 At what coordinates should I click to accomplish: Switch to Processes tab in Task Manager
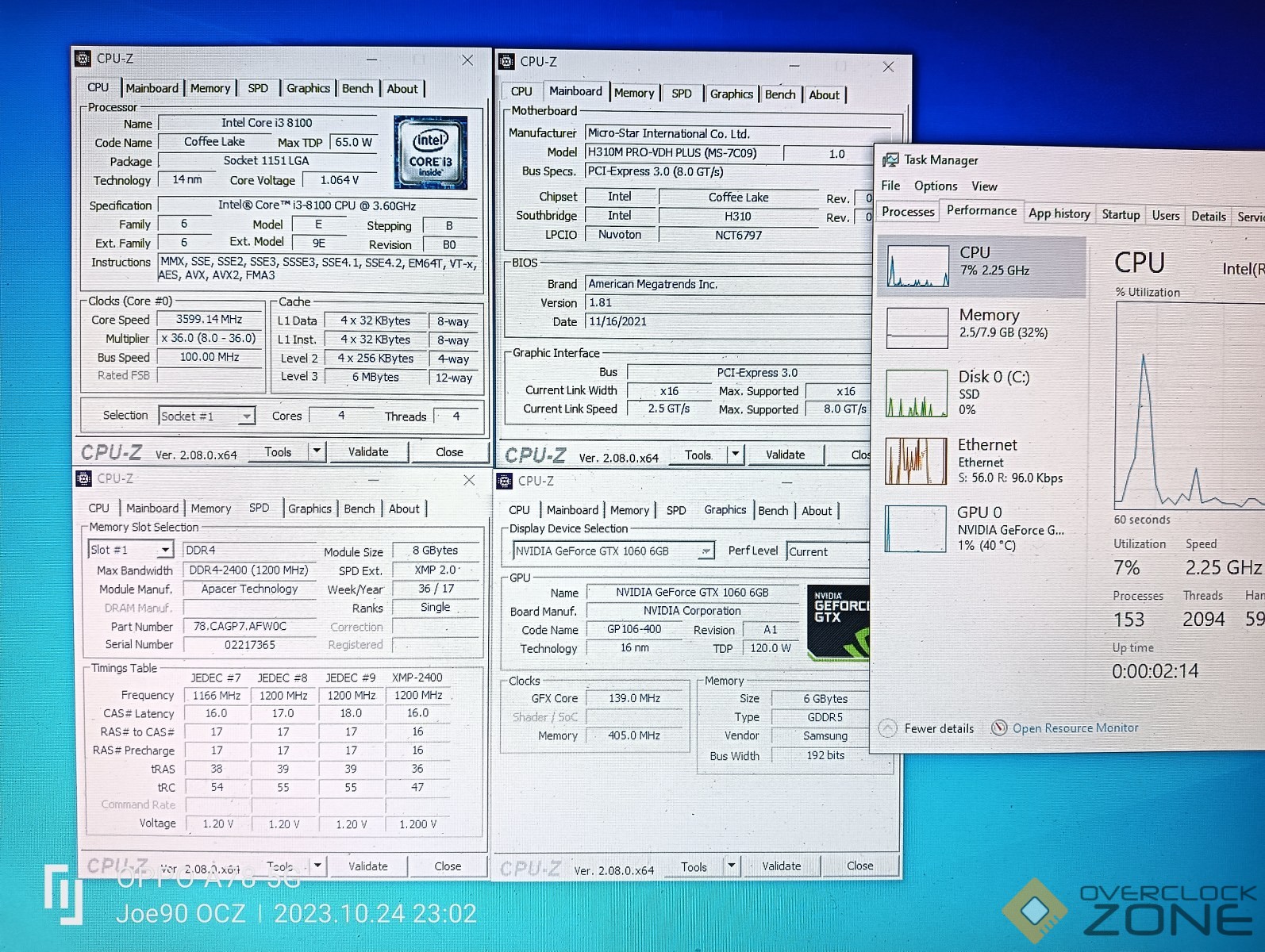click(908, 212)
